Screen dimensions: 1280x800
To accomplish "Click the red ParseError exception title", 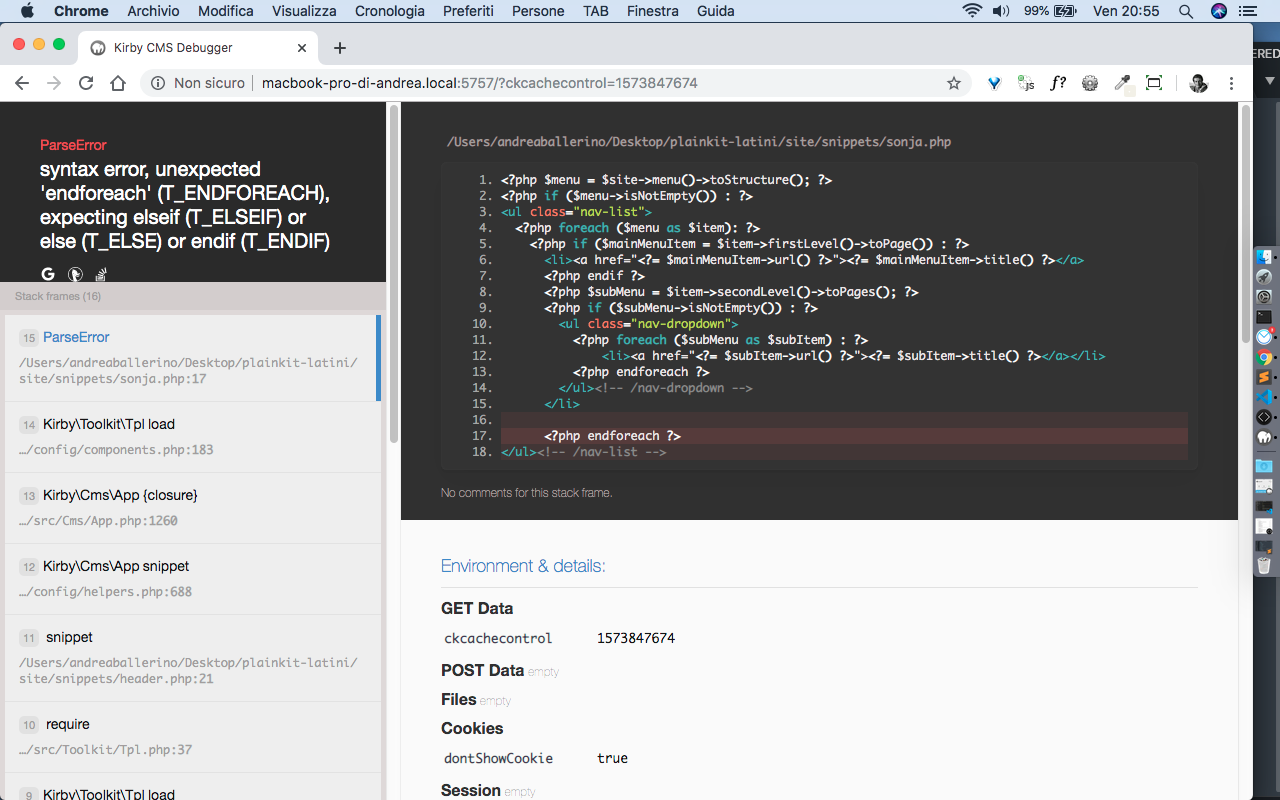I will [x=73, y=145].
